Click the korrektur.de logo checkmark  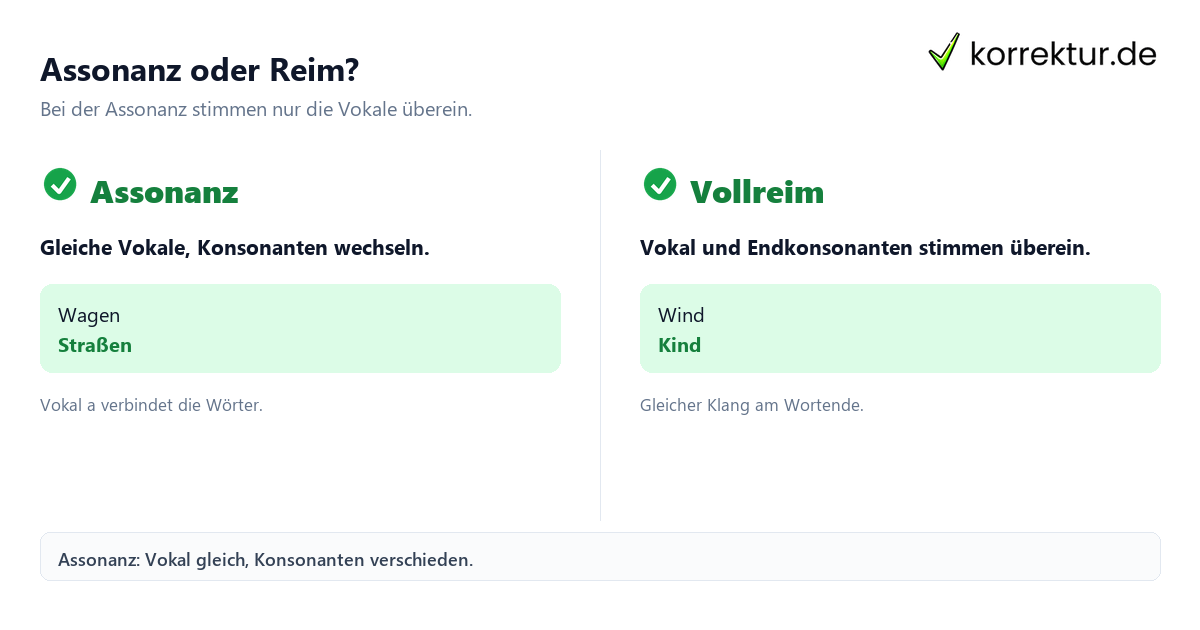tap(944, 52)
